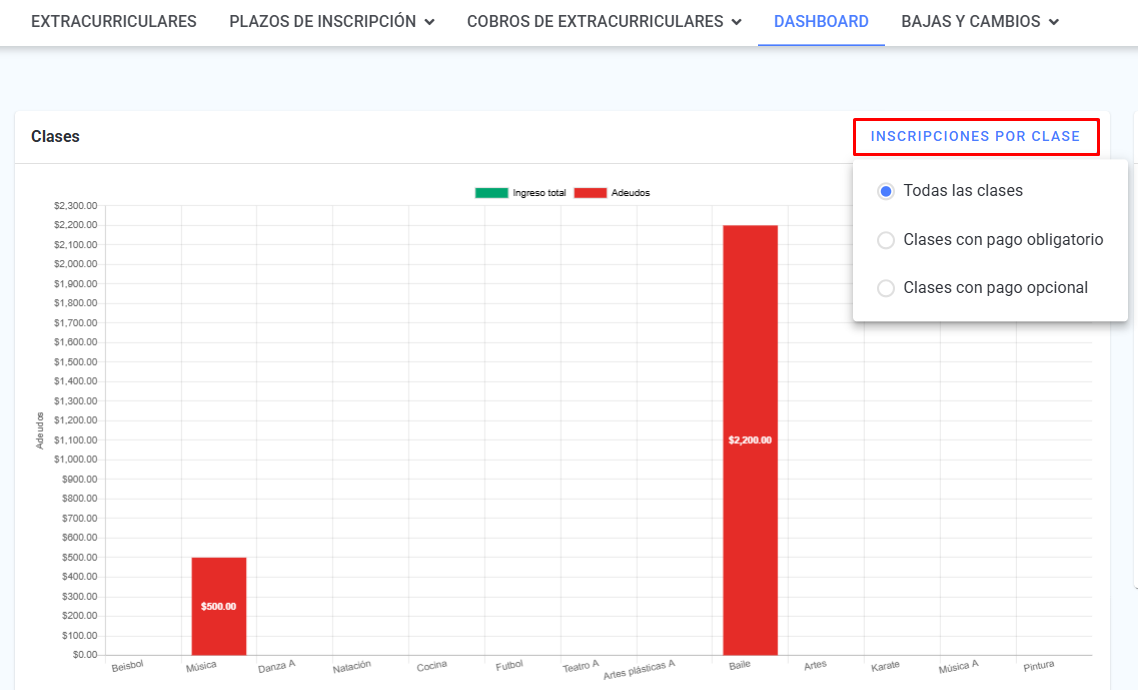Click the Baile bar showing $2,200.00
Image resolution: width=1138 pixels, height=690 pixels.
click(750, 440)
